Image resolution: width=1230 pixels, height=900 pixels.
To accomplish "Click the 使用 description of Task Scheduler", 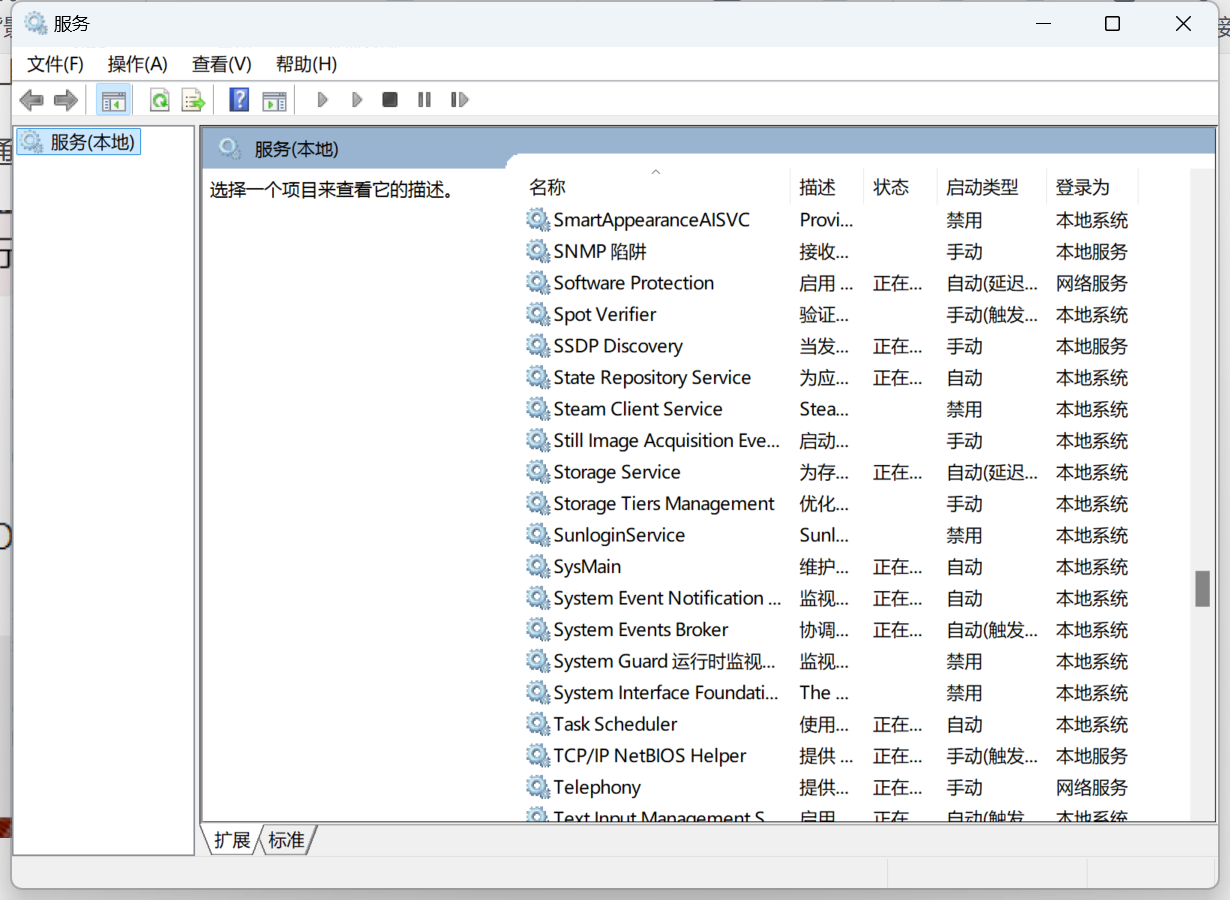I will 825,724.
